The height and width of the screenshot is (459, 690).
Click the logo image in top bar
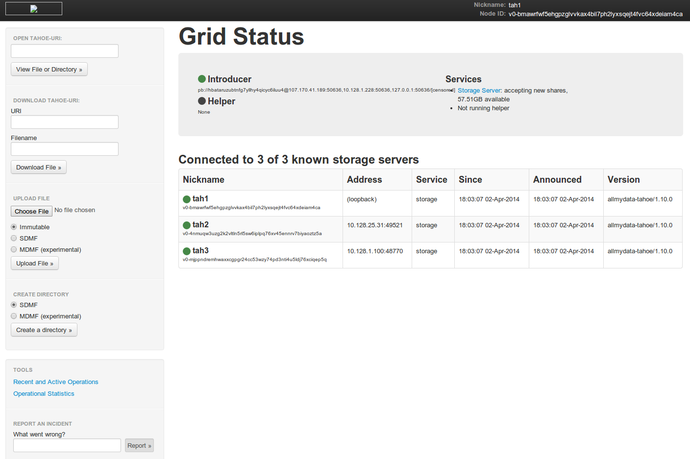click(x=33, y=9)
